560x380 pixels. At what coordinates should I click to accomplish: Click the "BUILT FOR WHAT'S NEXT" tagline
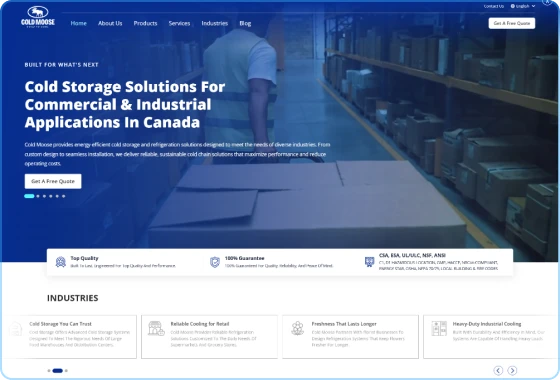coord(61,65)
